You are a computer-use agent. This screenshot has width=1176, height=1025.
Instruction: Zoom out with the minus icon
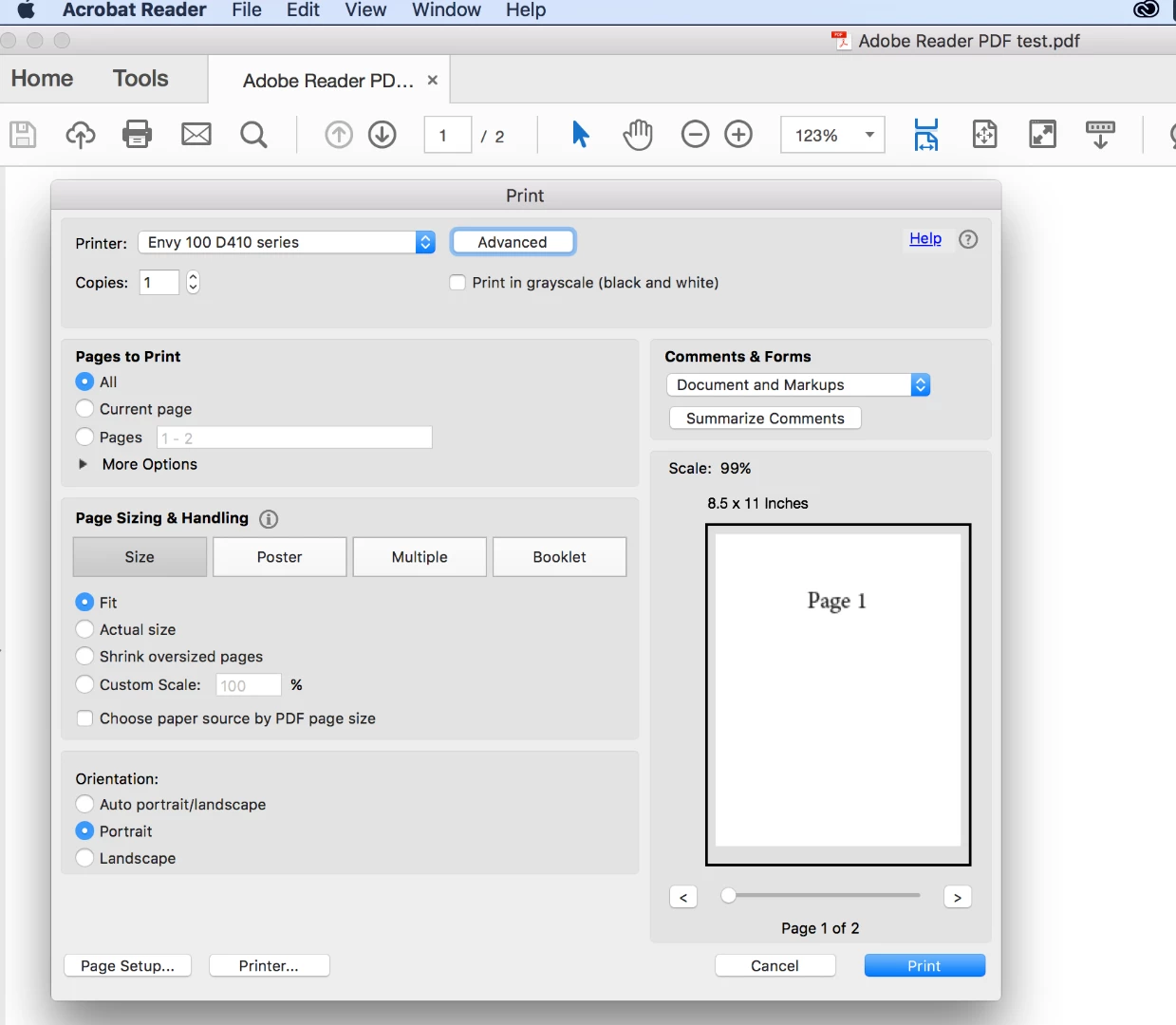click(x=696, y=135)
